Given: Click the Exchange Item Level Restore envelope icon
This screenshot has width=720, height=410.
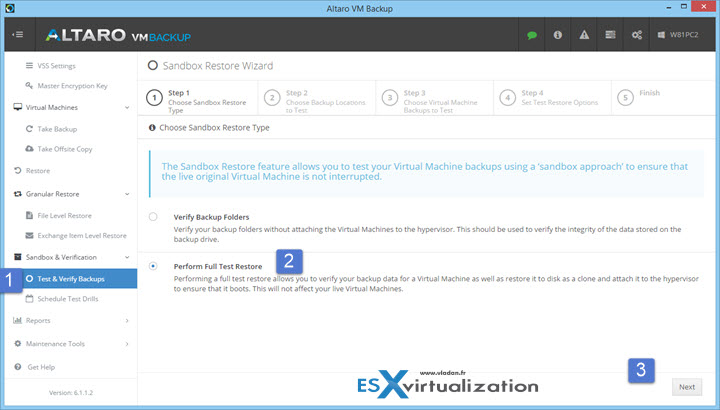Looking at the screenshot, I should point(29,236).
